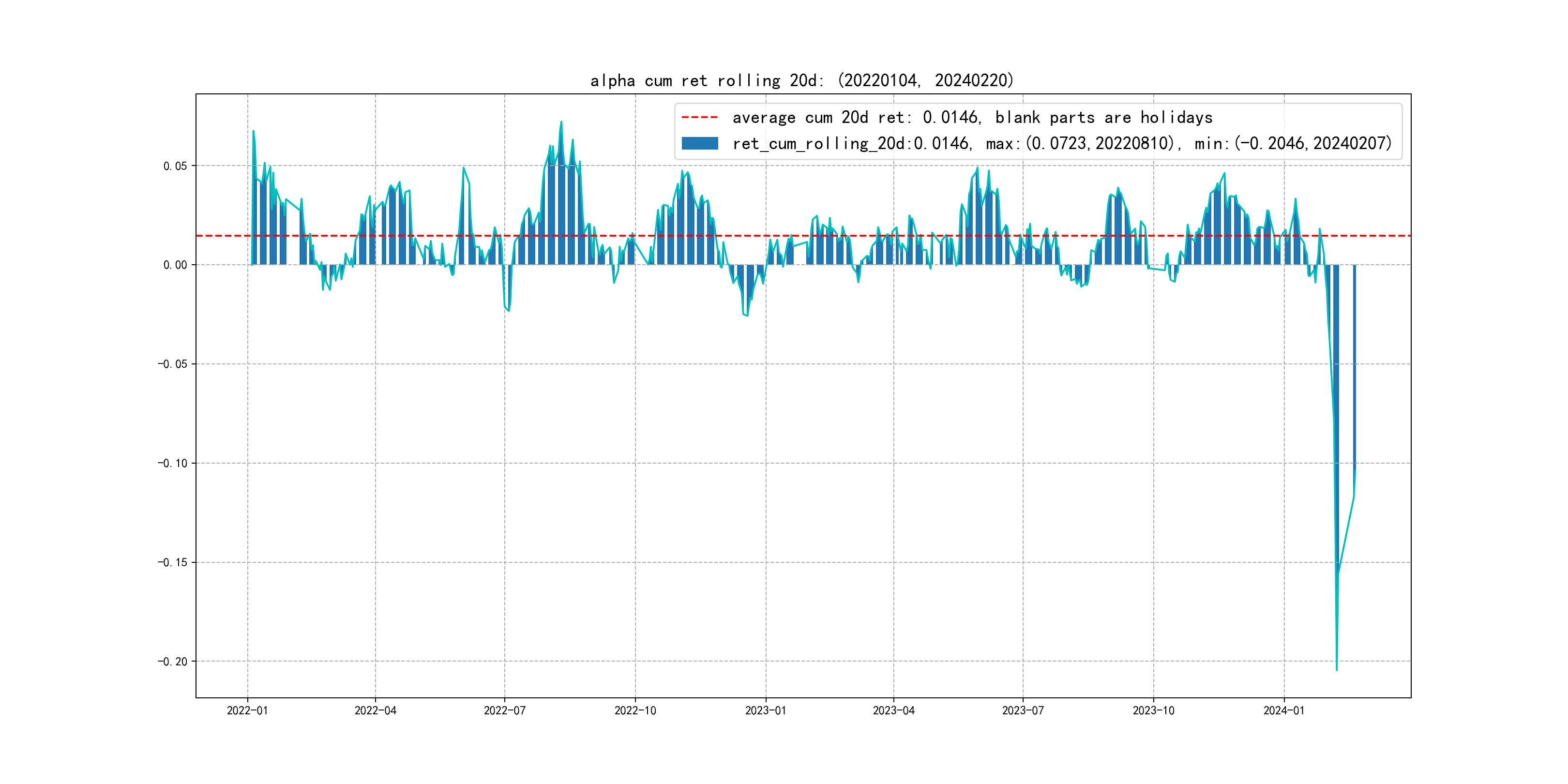Click the chart title text
1568x784 pixels.
(x=801, y=80)
